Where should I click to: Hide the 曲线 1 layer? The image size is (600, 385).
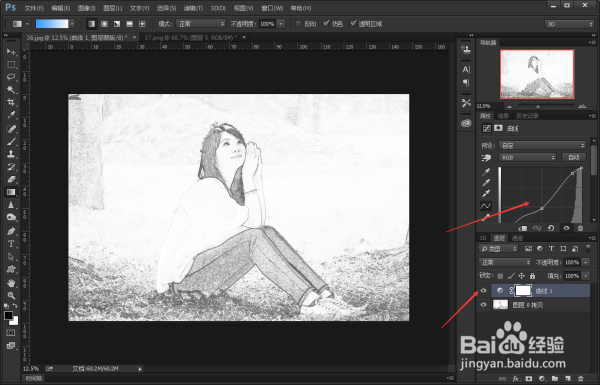click(484, 290)
